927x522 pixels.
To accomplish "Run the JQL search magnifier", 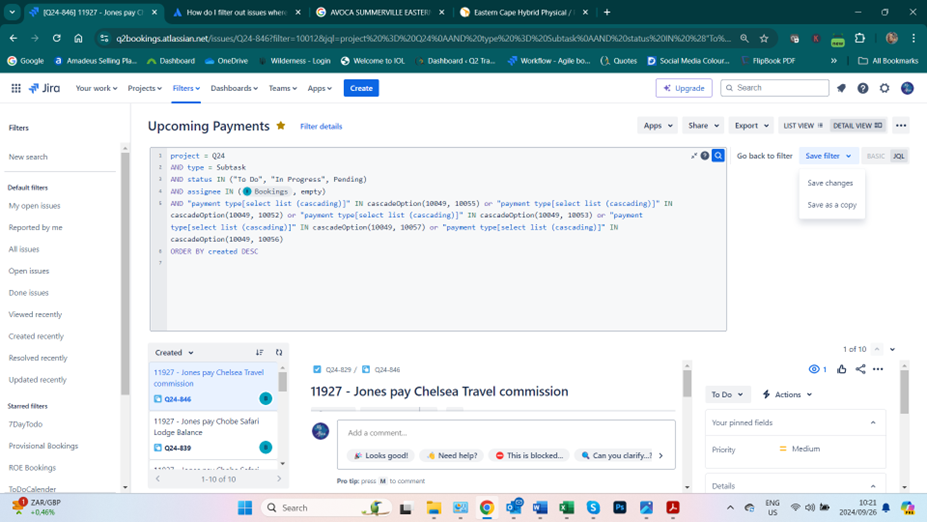I will point(718,156).
